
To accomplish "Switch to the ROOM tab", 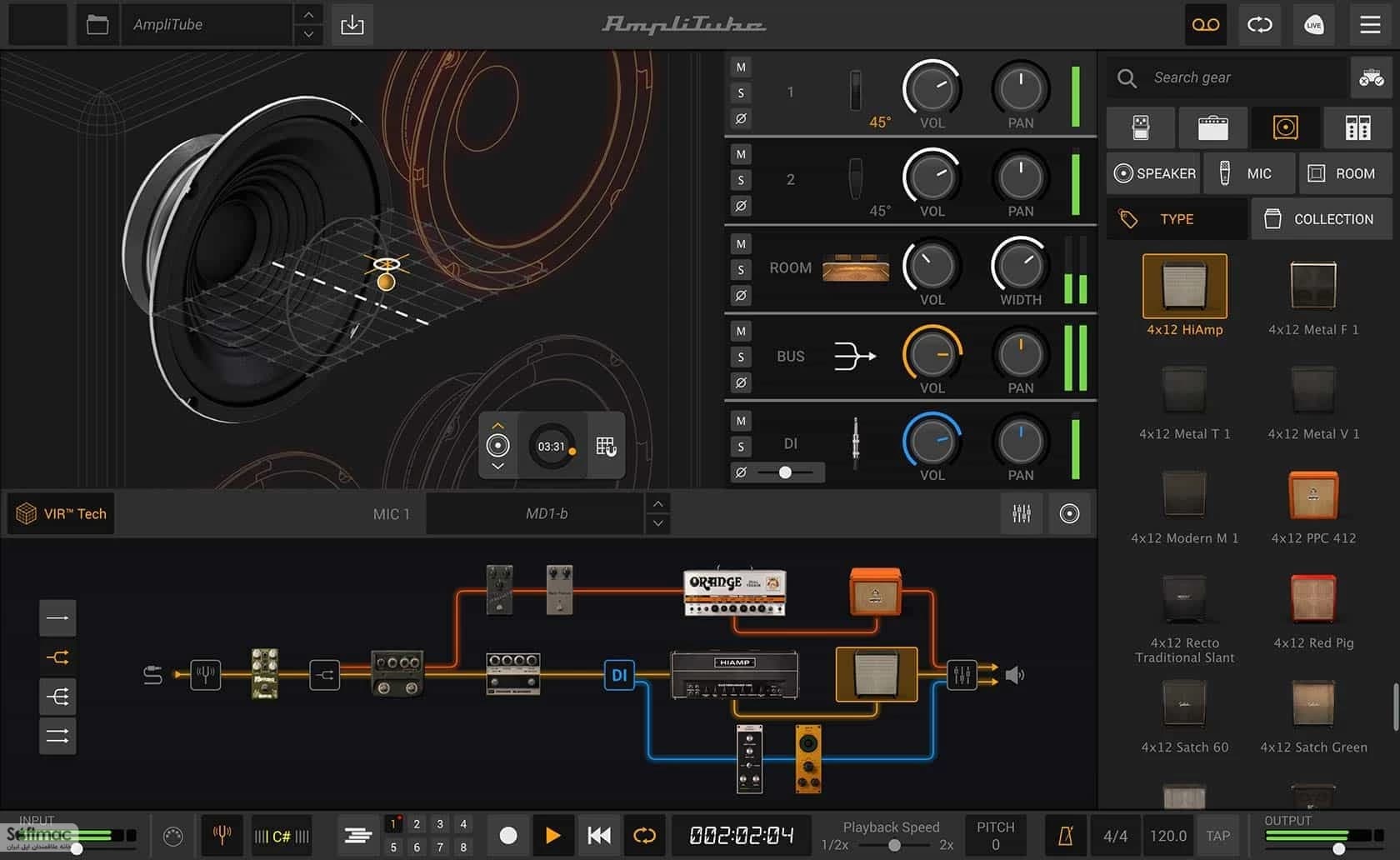I will pos(1345,173).
